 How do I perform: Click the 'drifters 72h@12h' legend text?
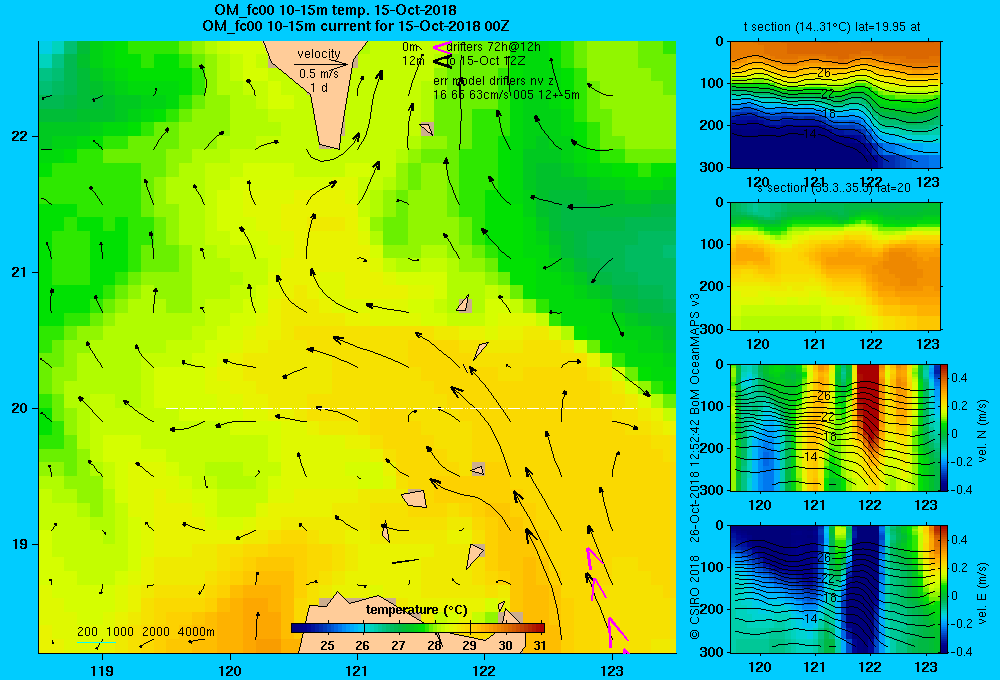[x=494, y=47]
